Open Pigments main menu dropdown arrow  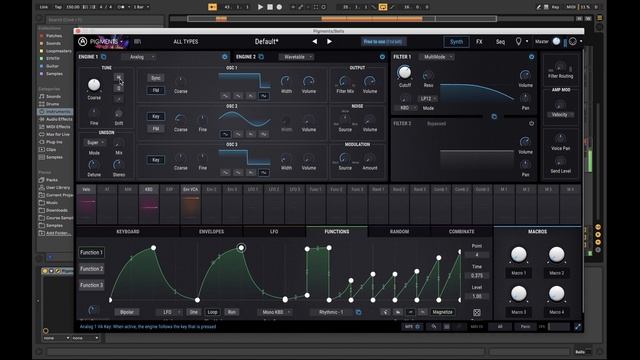122,42
